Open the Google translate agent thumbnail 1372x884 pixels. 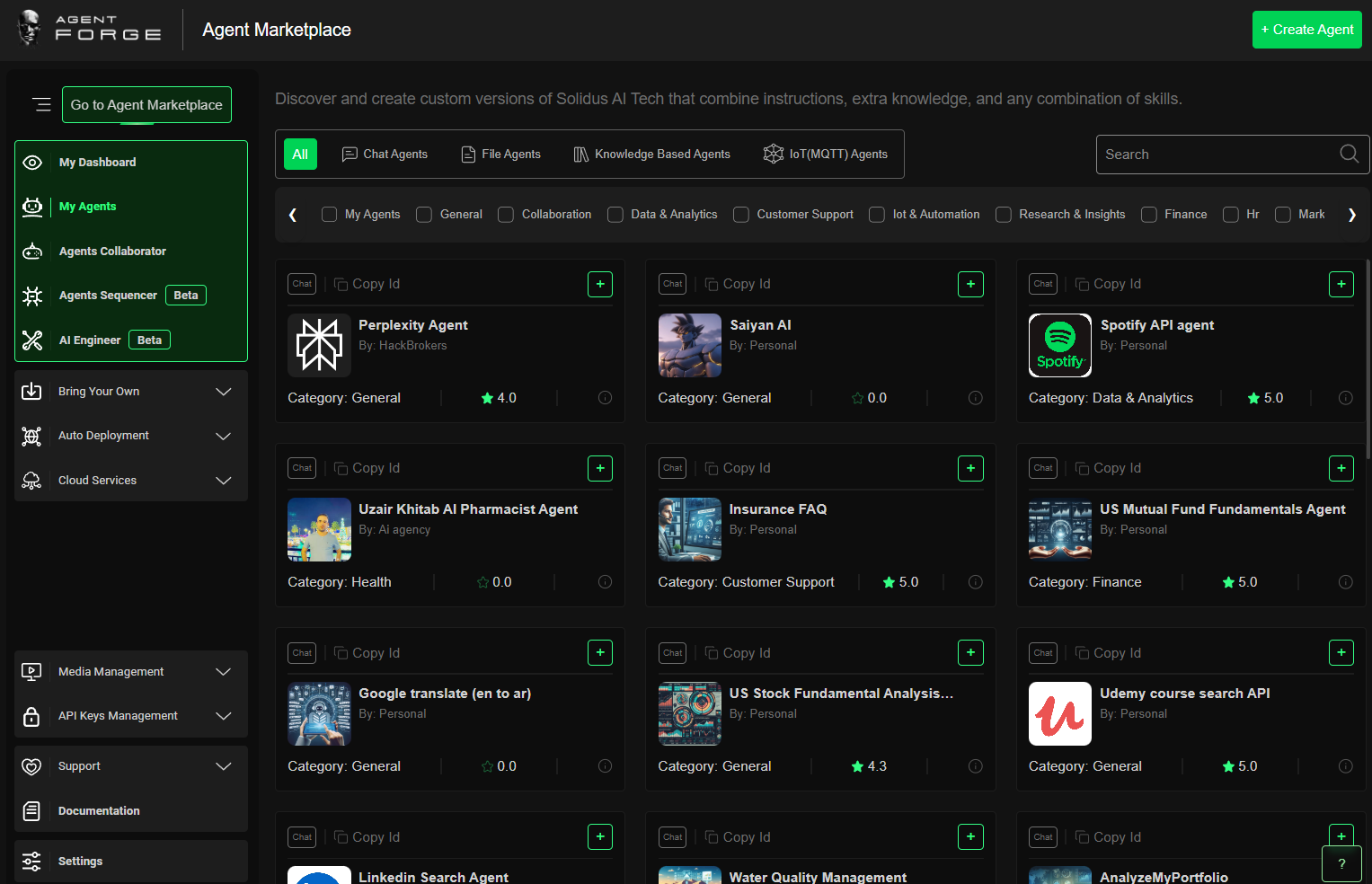click(x=319, y=714)
